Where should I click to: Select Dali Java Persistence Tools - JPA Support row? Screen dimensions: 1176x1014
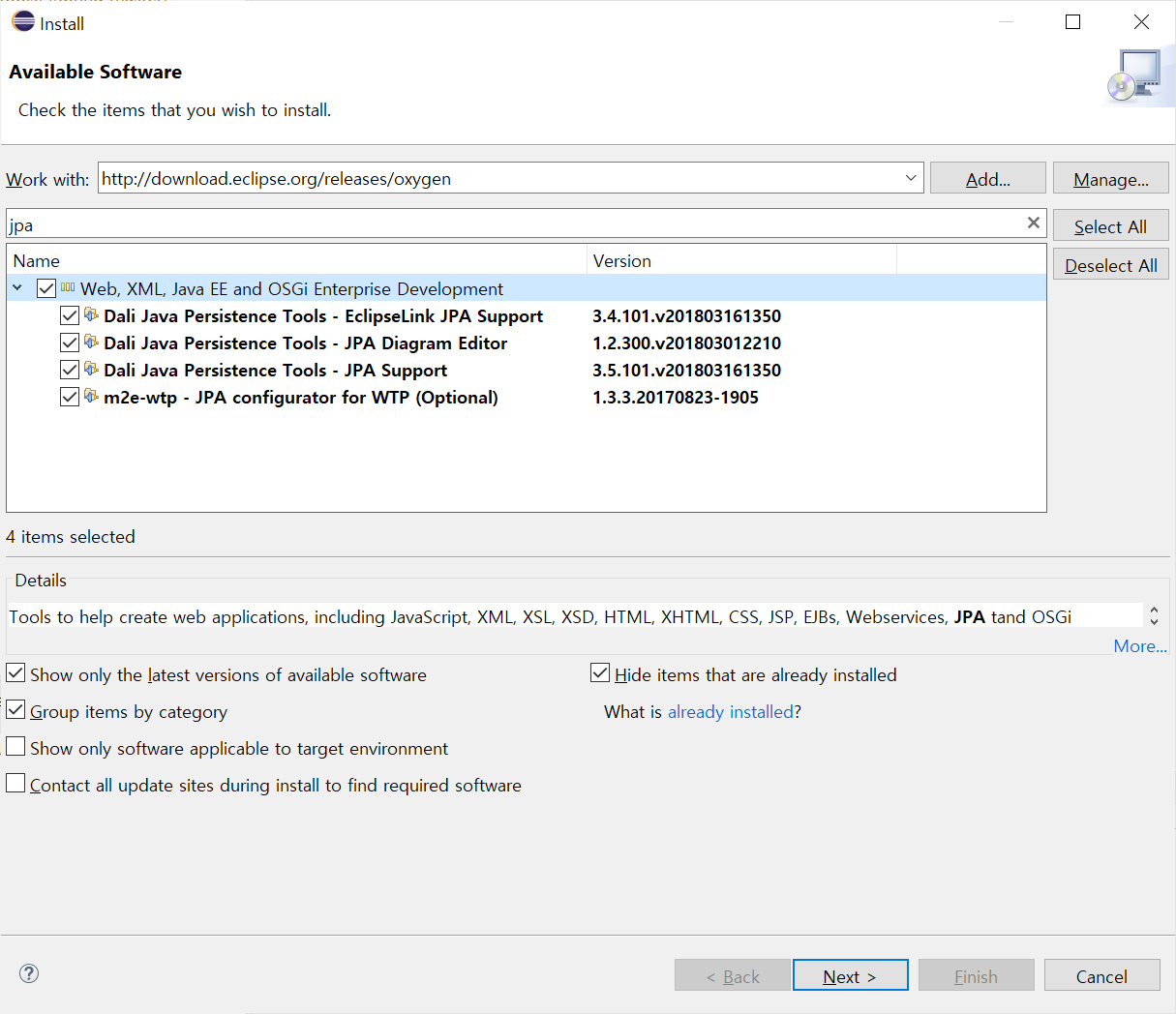(x=276, y=371)
